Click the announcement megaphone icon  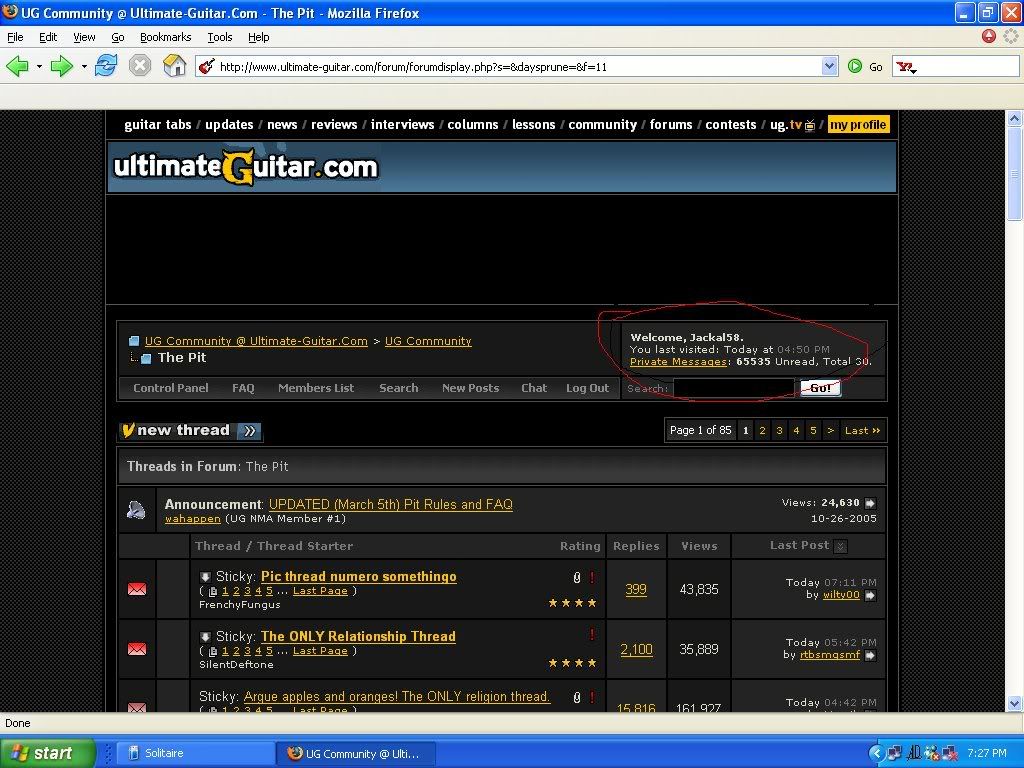click(x=136, y=509)
